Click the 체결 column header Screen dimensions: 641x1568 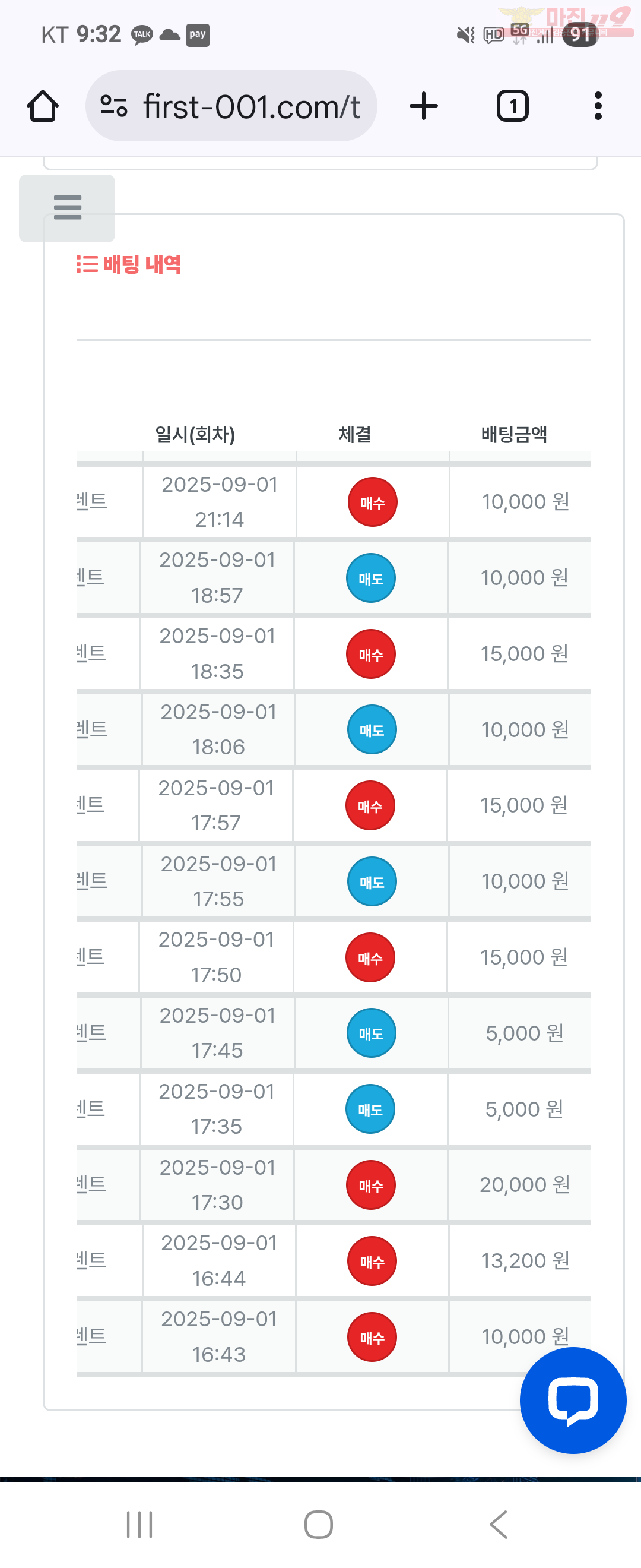pos(354,434)
